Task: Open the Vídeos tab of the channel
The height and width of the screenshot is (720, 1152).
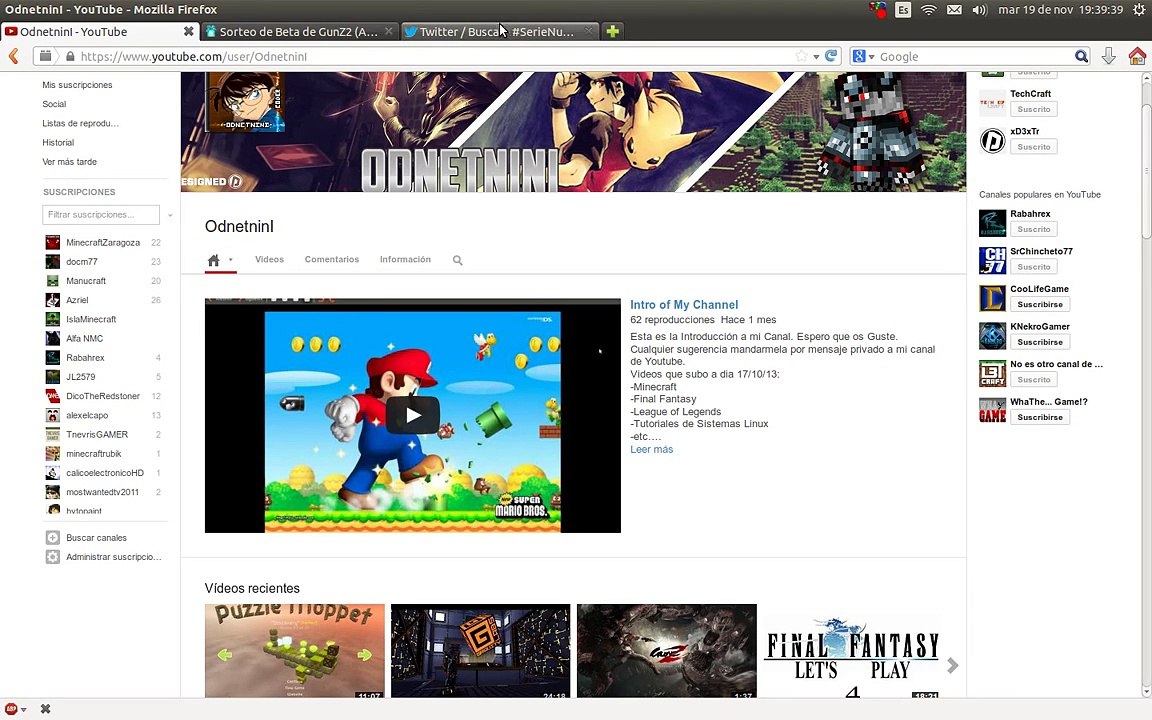Action: [x=269, y=259]
